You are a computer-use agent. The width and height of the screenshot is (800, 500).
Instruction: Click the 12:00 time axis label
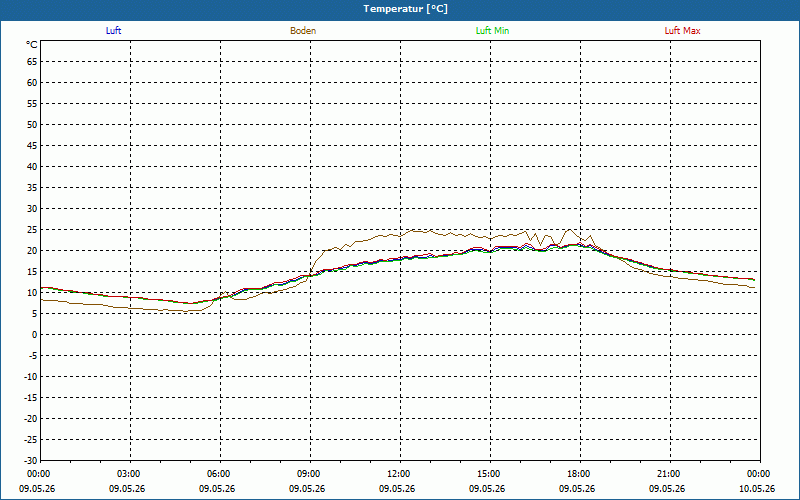click(398, 474)
